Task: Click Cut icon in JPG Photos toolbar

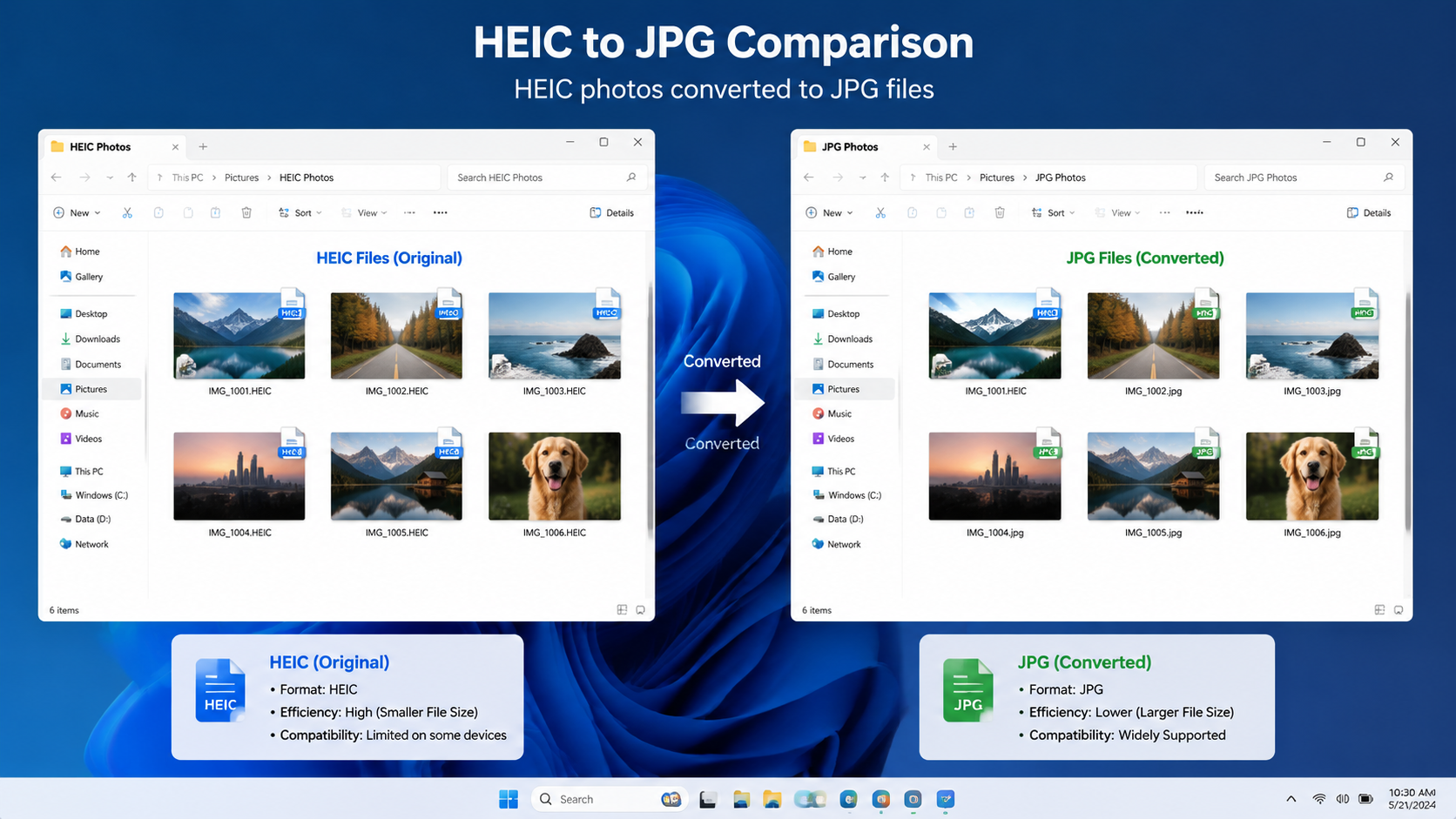Action: click(880, 212)
